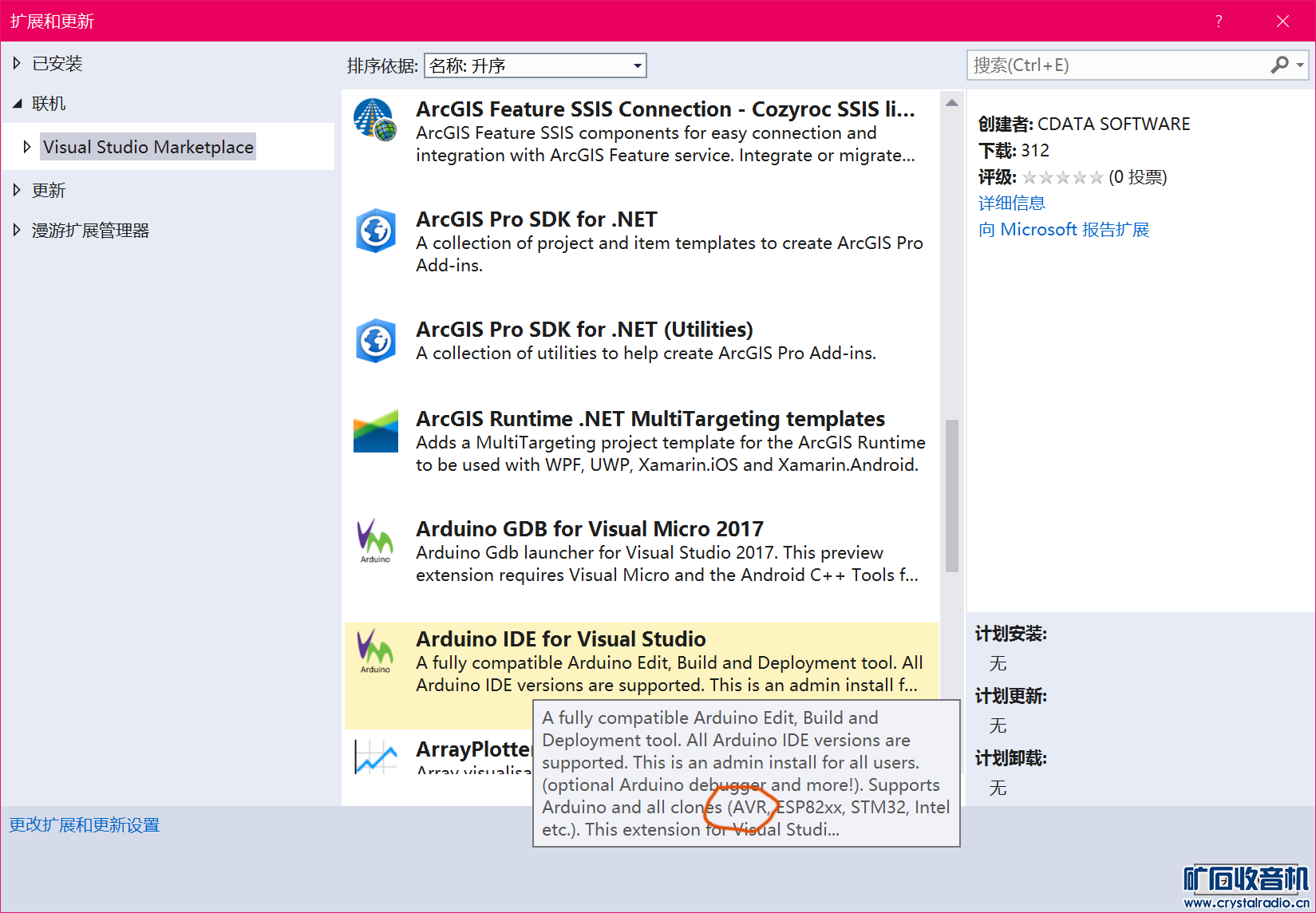Screen dimensions: 1316x913
Task: Click the 排序依据 label
Action: (382, 66)
